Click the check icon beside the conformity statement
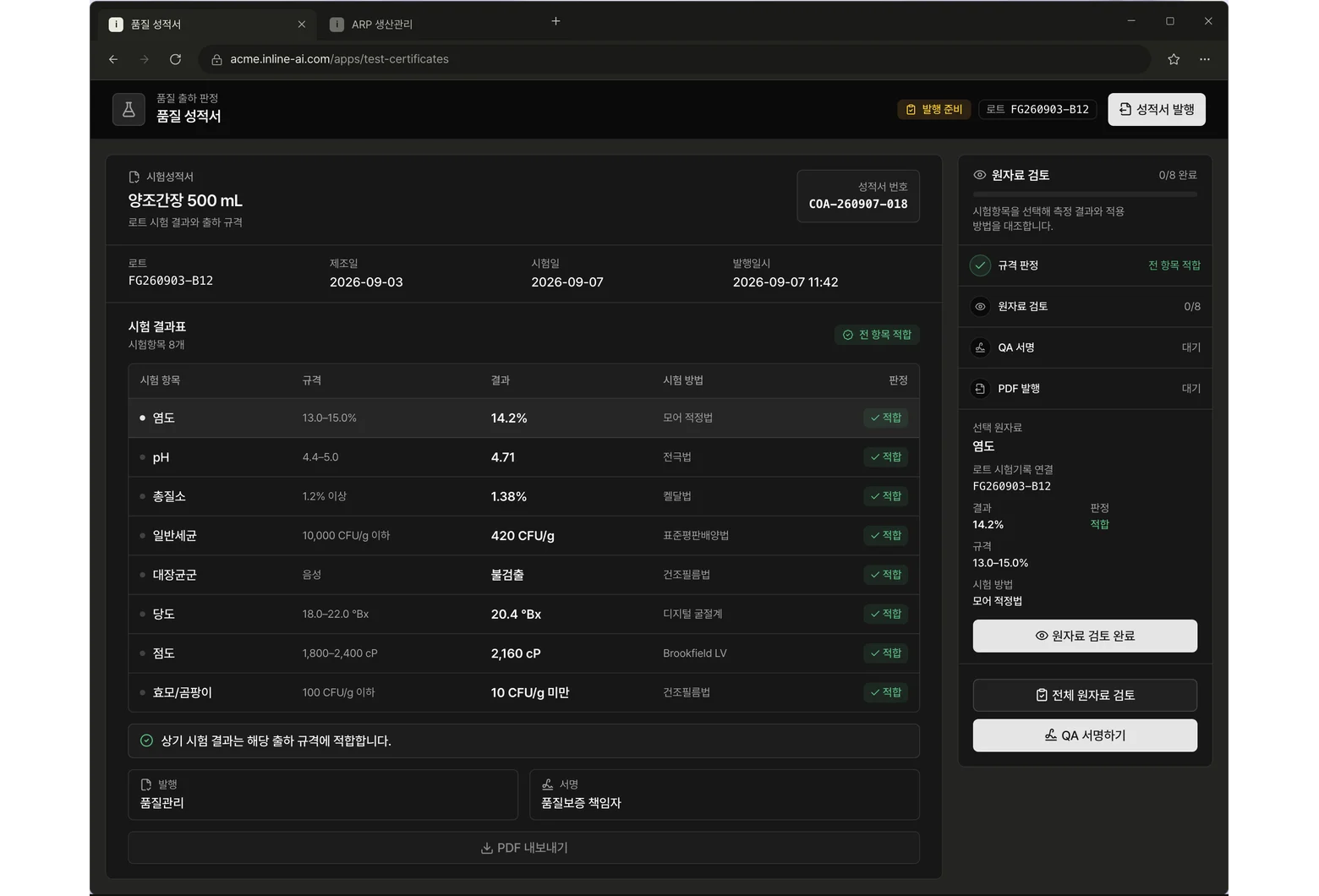Screen dimensions: 1319x896 (x=146, y=740)
